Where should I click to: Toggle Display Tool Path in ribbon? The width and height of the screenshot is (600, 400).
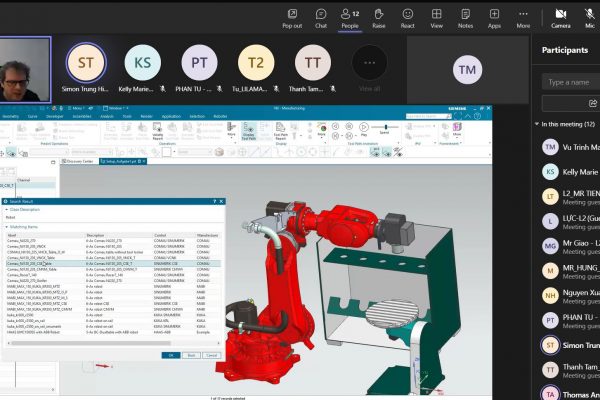tap(248, 131)
